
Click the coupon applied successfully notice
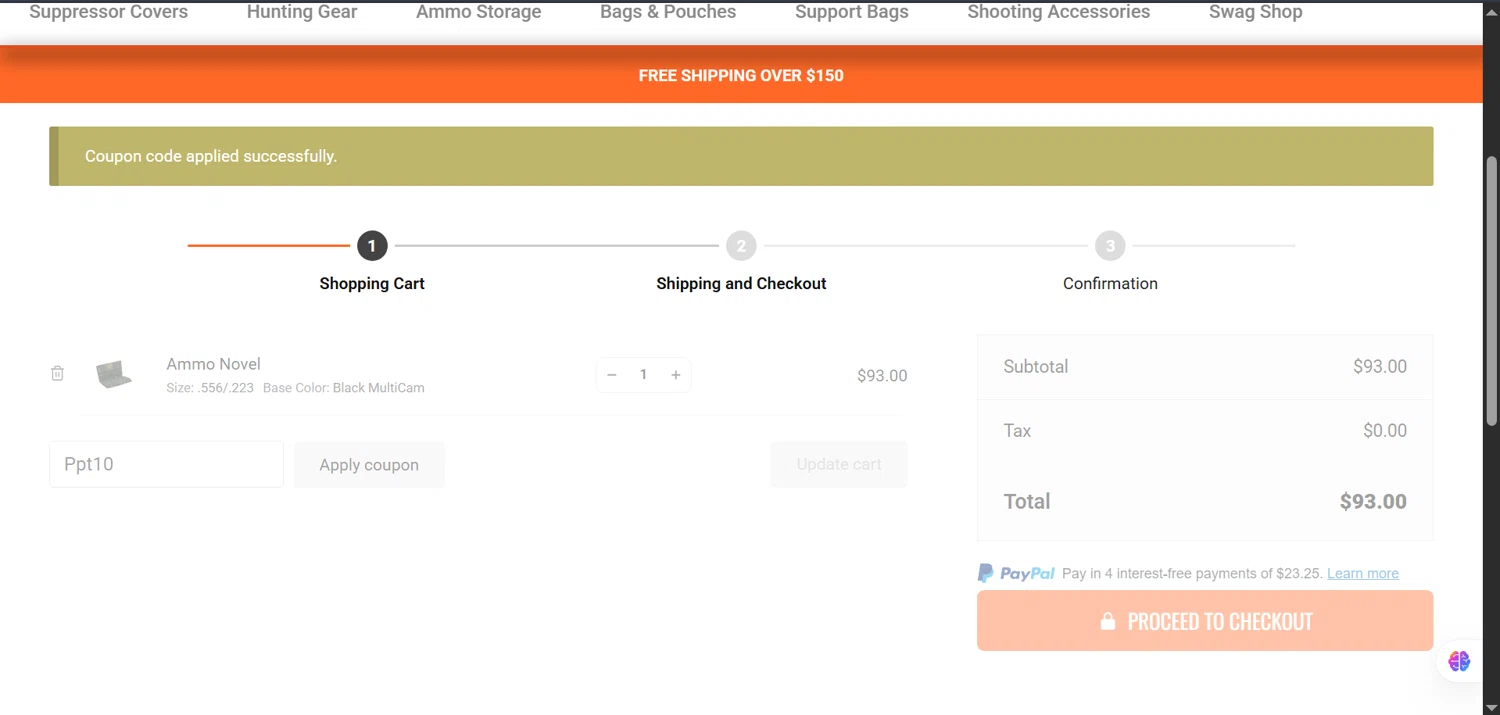741,156
